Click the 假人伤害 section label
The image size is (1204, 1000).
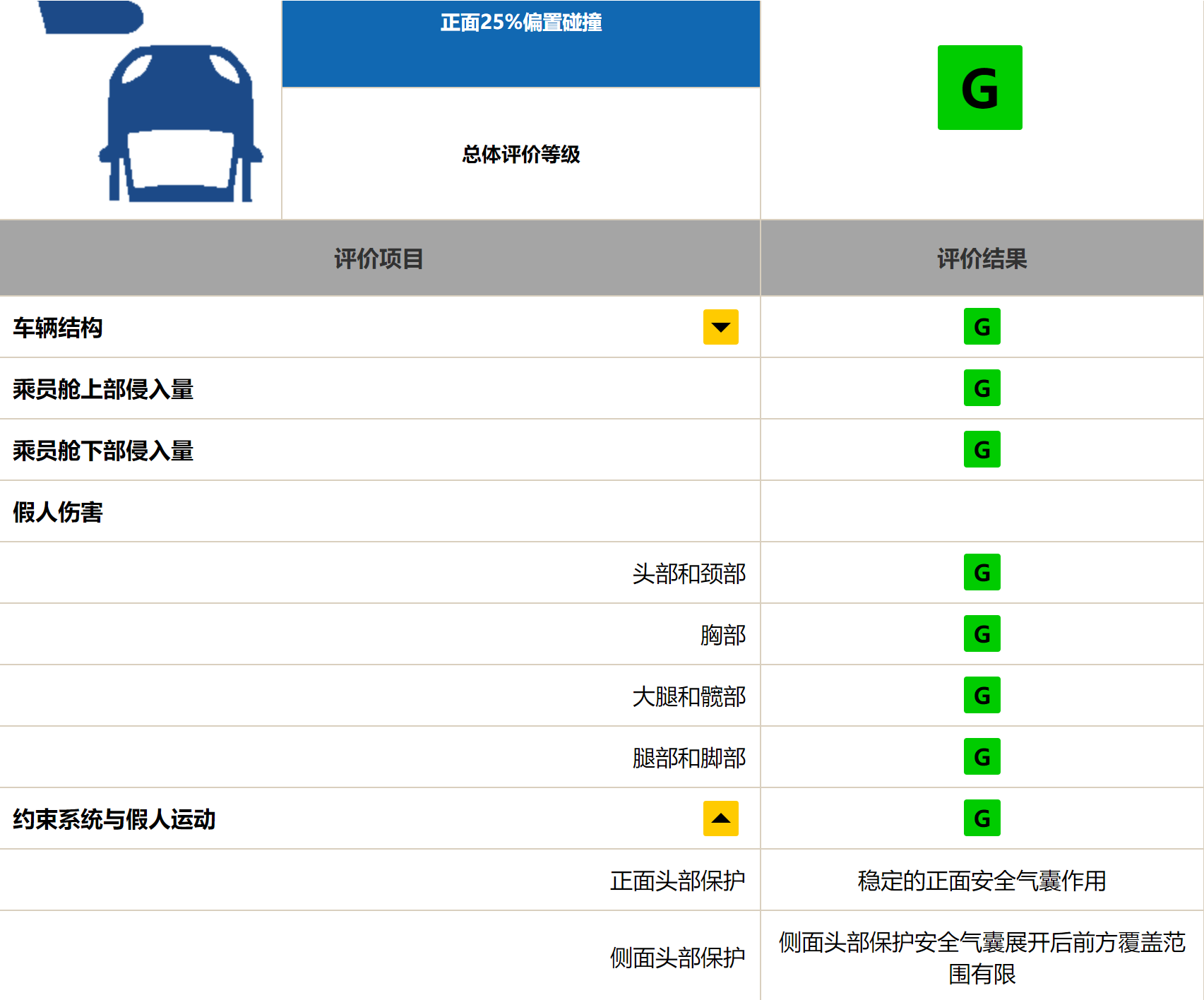click(58, 512)
